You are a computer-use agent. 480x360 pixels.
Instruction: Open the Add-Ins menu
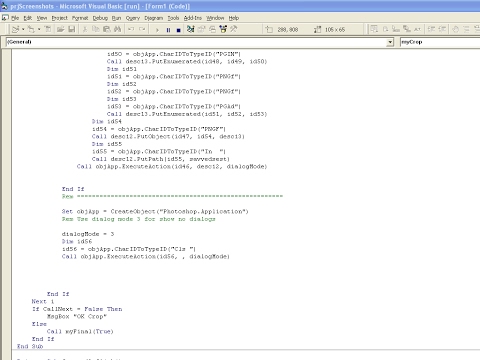pyautogui.click(x=193, y=18)
